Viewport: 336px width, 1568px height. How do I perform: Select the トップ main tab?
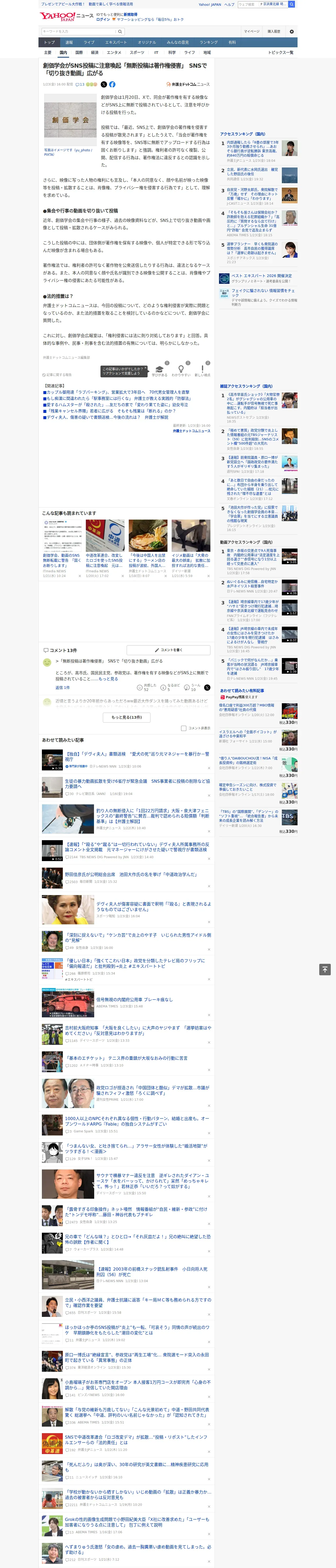click(49, 43)
